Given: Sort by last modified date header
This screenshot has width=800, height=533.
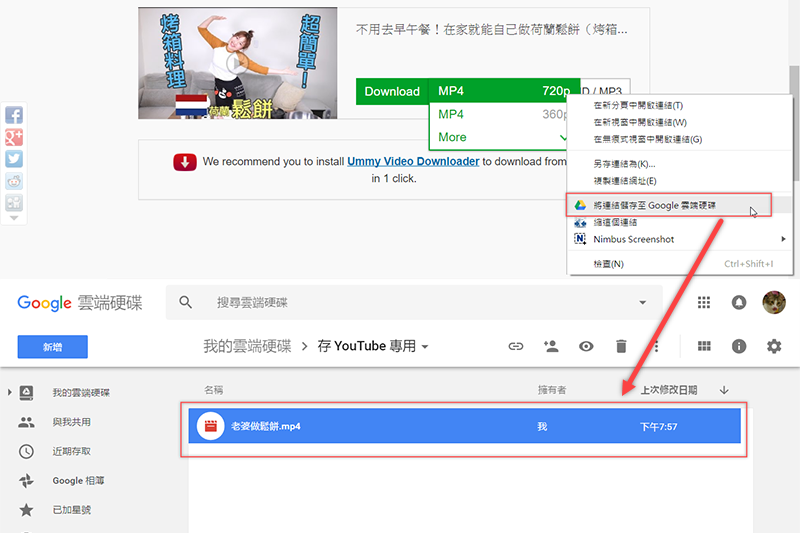Looking at the screenshot, I should tap(668, 390).
